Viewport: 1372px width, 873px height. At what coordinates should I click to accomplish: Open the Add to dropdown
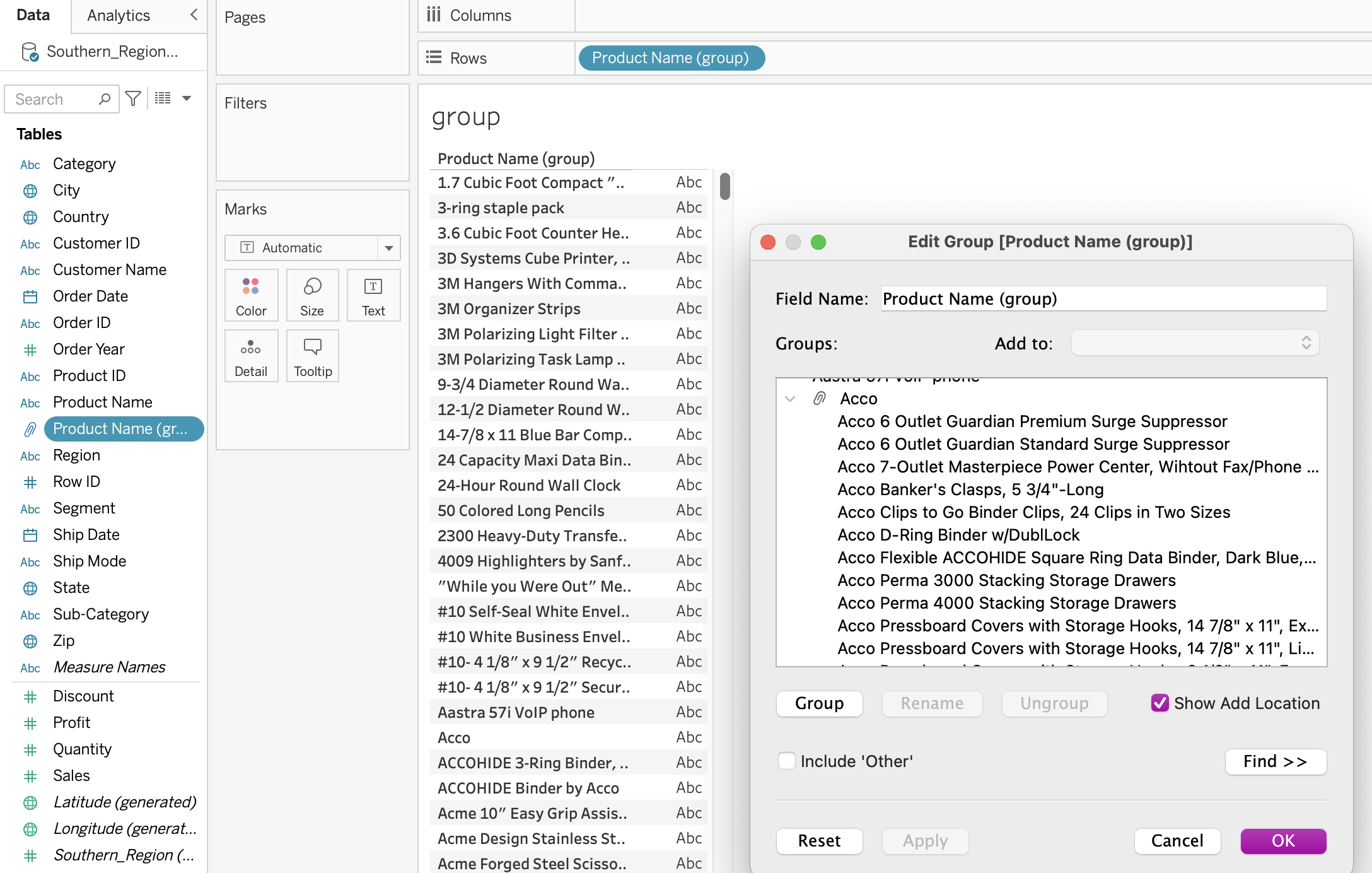click(1195, 343)
